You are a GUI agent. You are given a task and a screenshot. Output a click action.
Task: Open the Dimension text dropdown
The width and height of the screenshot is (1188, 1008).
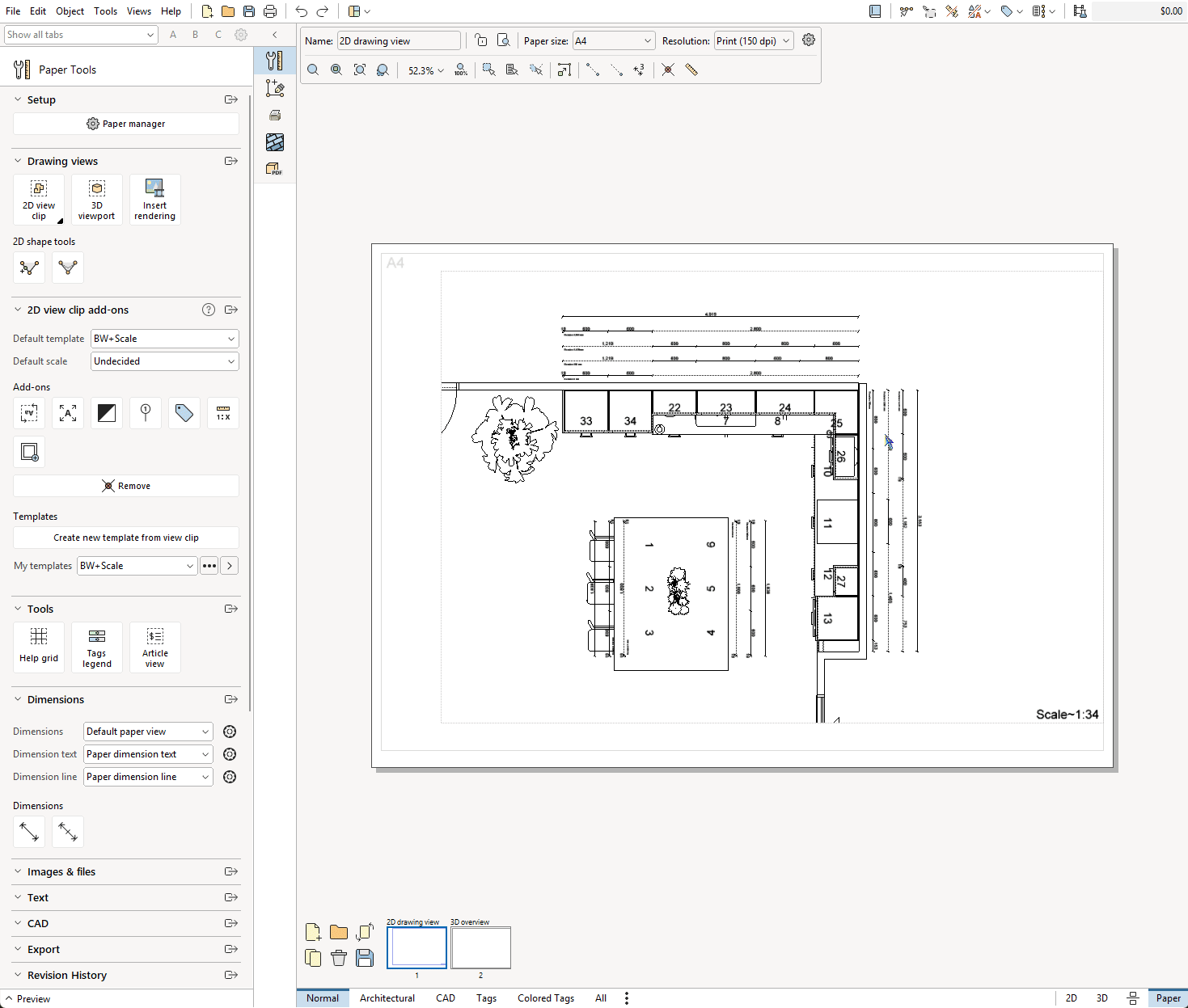click(149, 754)
